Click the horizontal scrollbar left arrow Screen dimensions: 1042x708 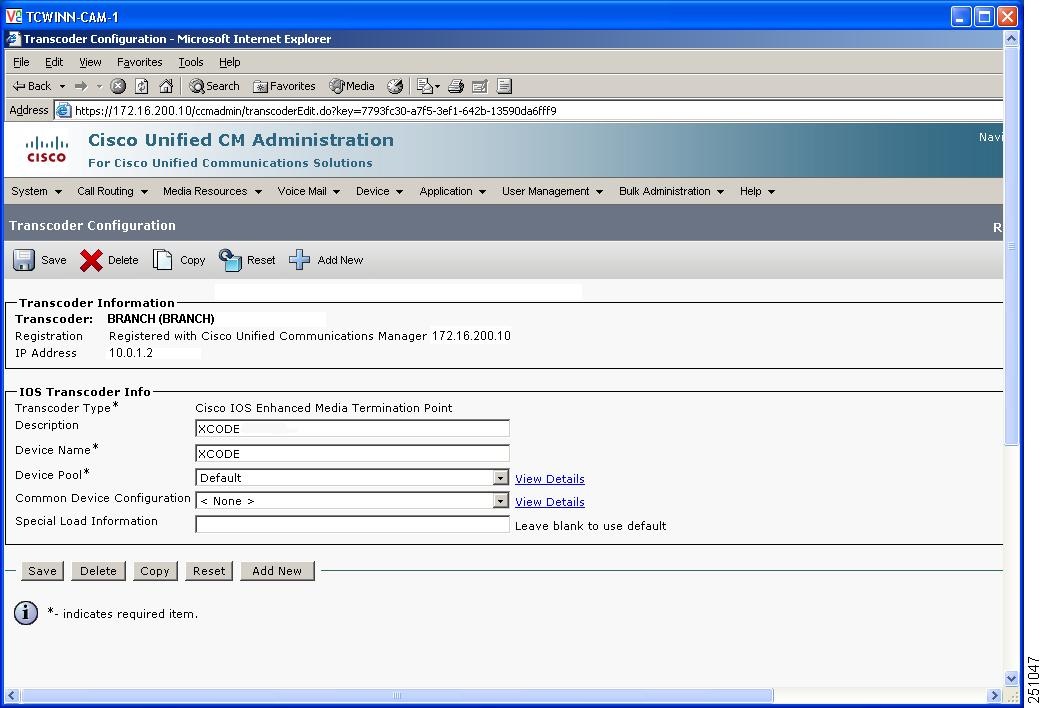pos(12,695)
